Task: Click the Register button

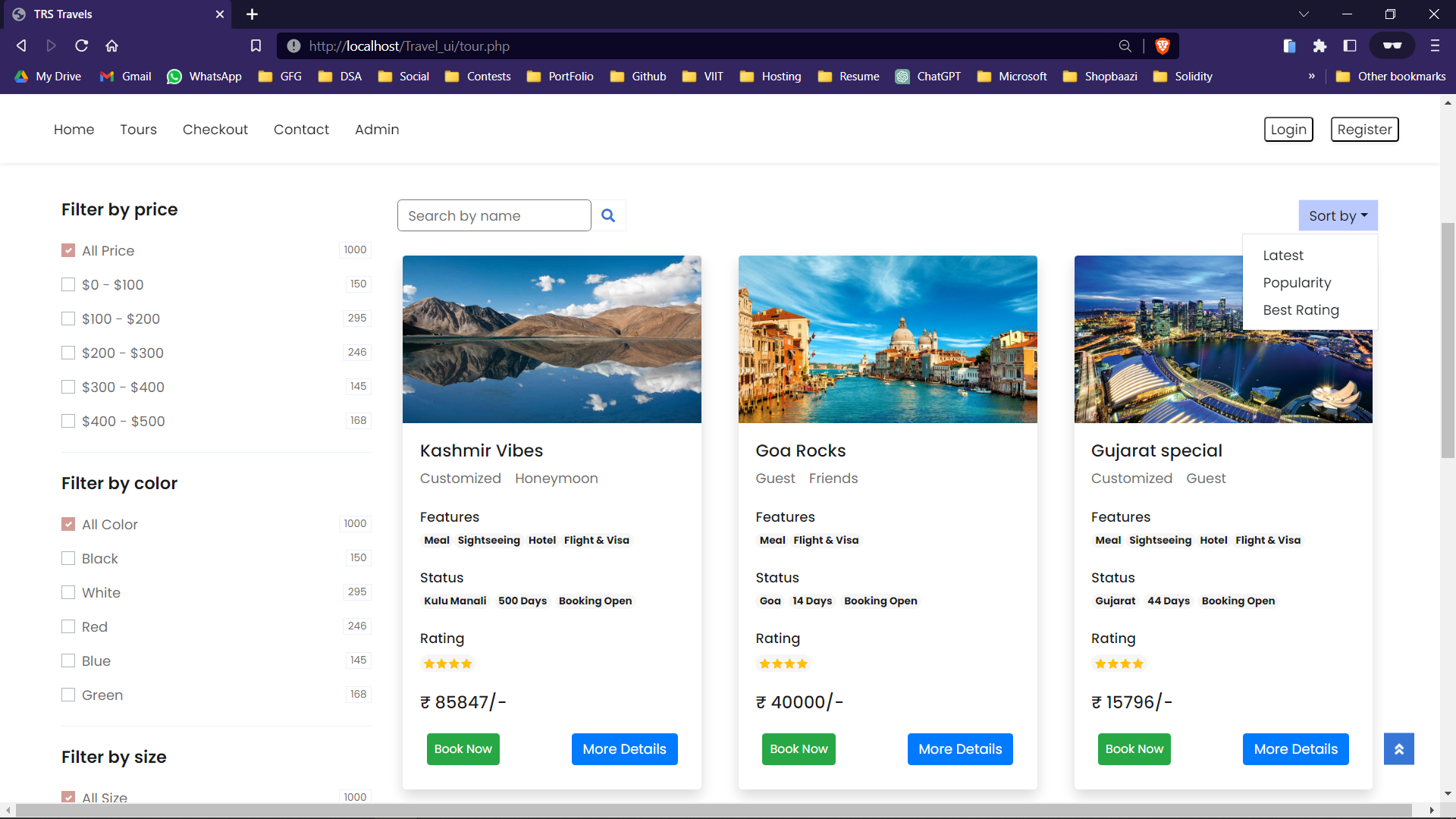Action: [1364, 130]
